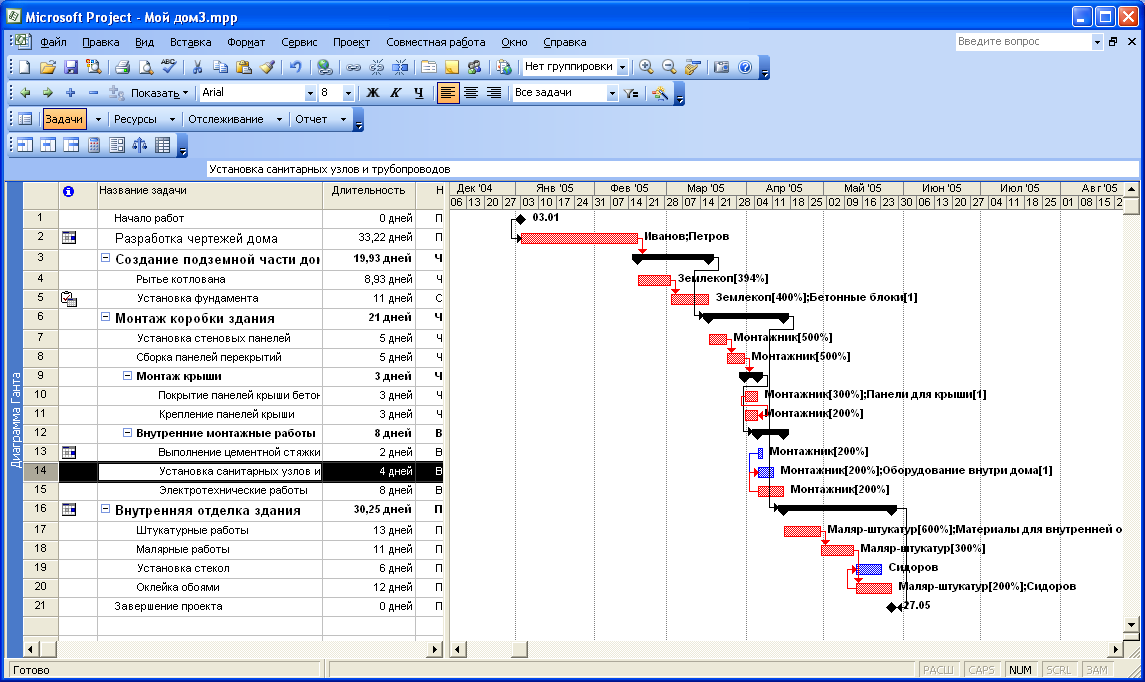This screenshot has width=1145, height=682.
Task: Open the Совместная работа menu
Action: [x=435, y=42]
